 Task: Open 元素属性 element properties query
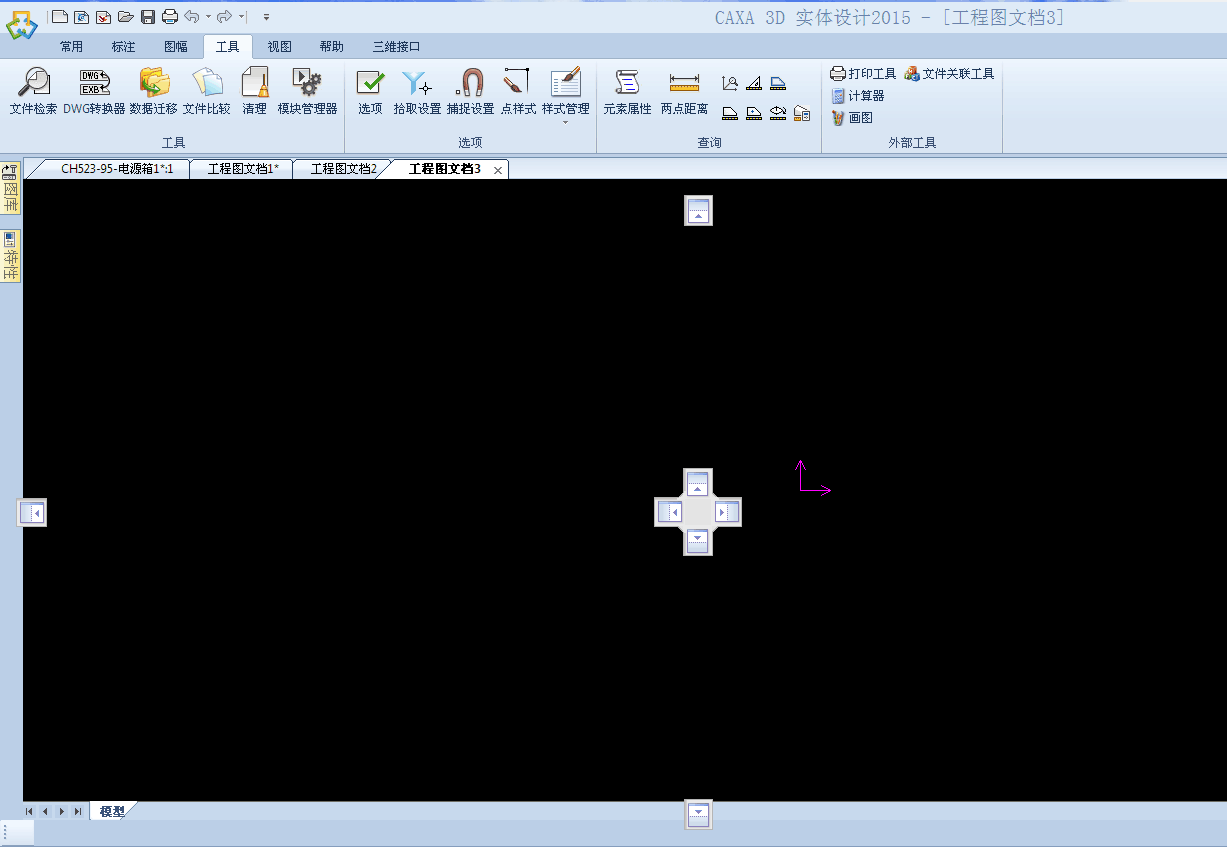pos(627,91)
